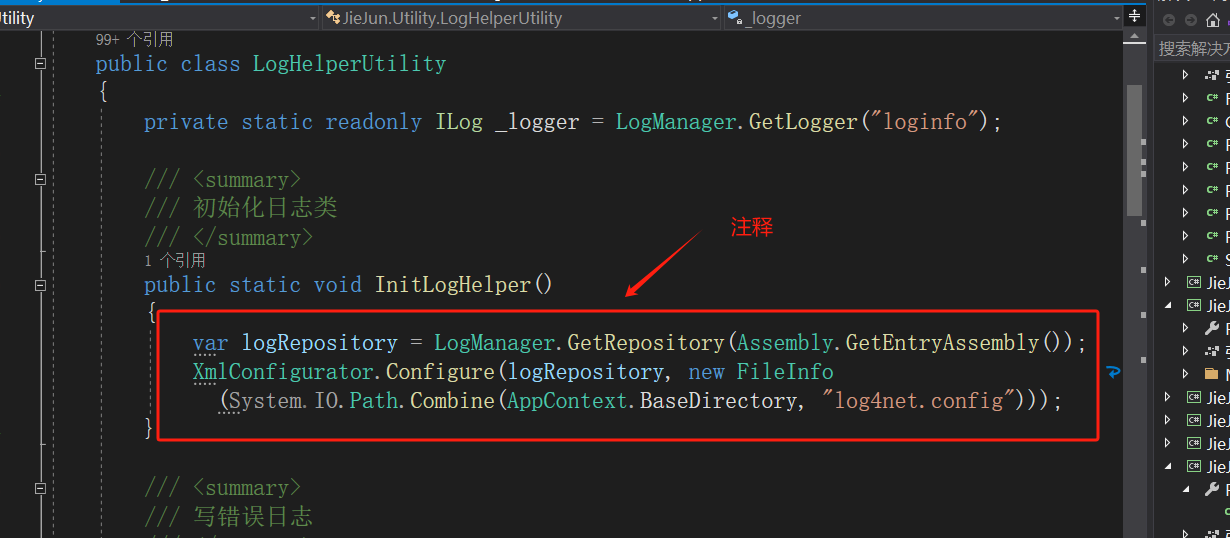Collapse the LogHelperUtility class outlining box
This screenshot has height=538, width=1230.
pyautogui.click(x=40, y=64)
